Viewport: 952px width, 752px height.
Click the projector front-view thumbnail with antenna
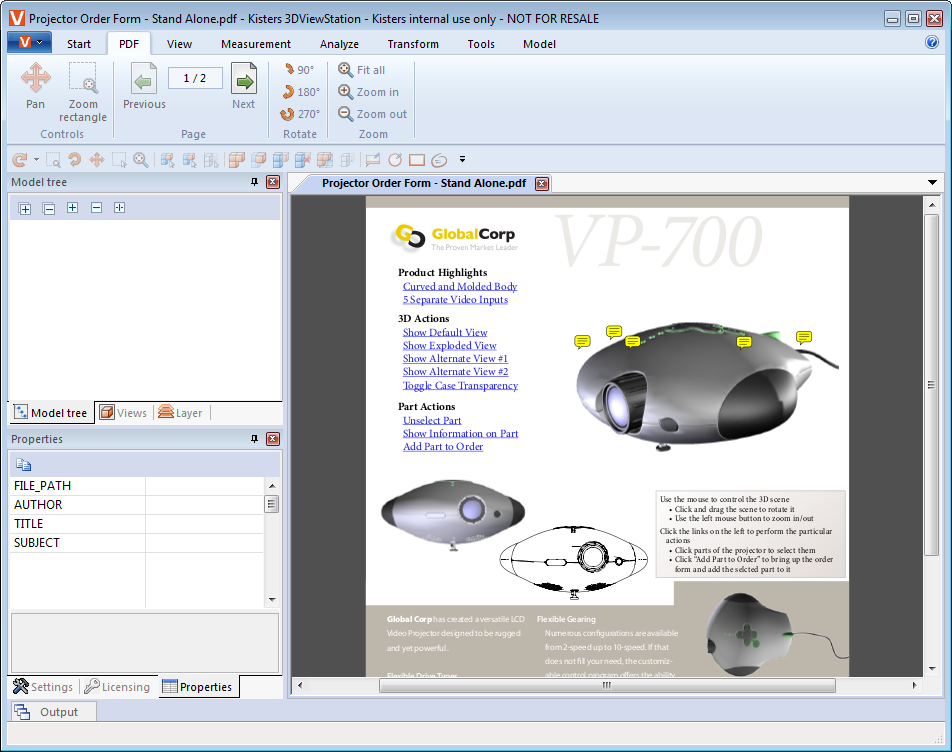tap(453, 515)
